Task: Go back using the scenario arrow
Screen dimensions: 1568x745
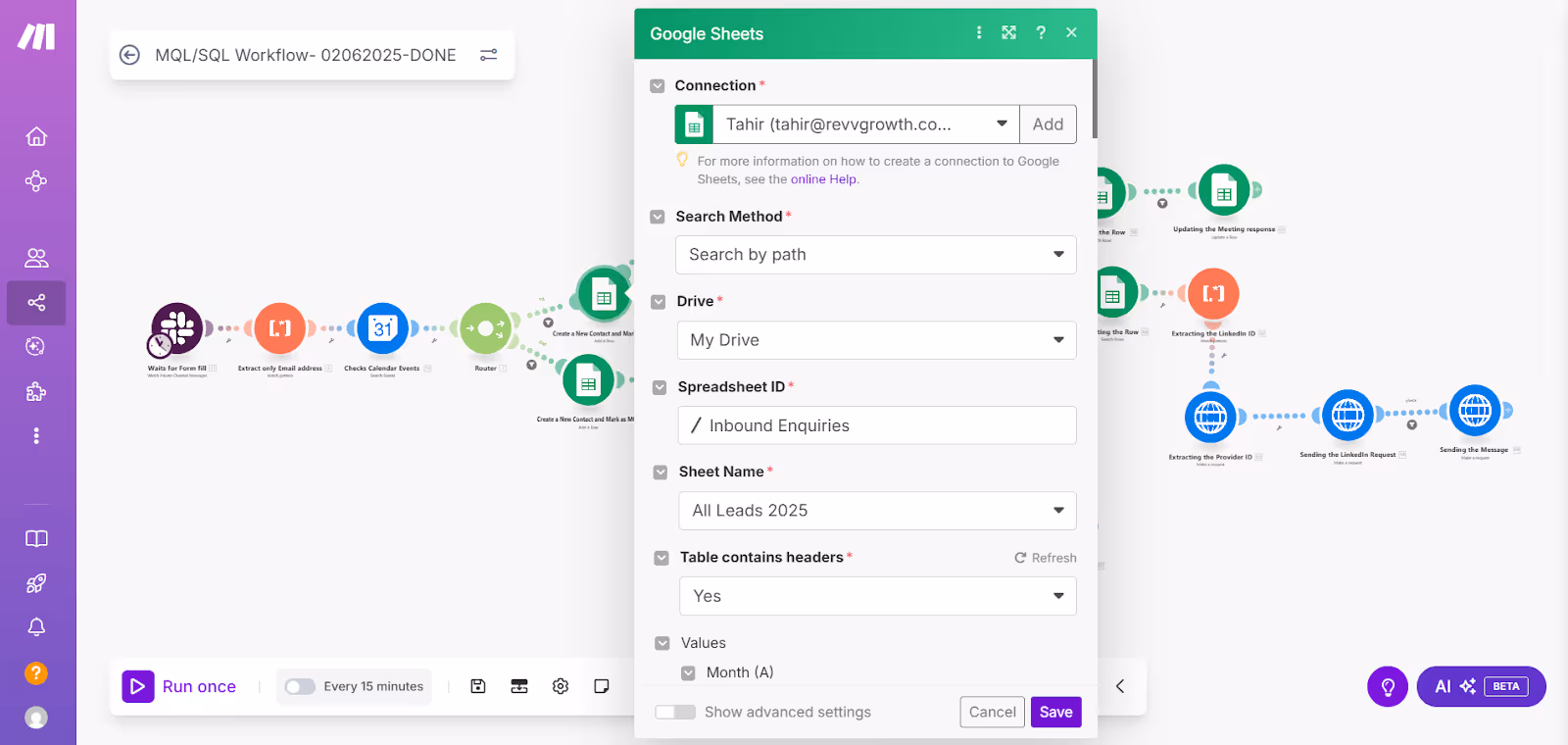Action: click(x=129, y=55)
